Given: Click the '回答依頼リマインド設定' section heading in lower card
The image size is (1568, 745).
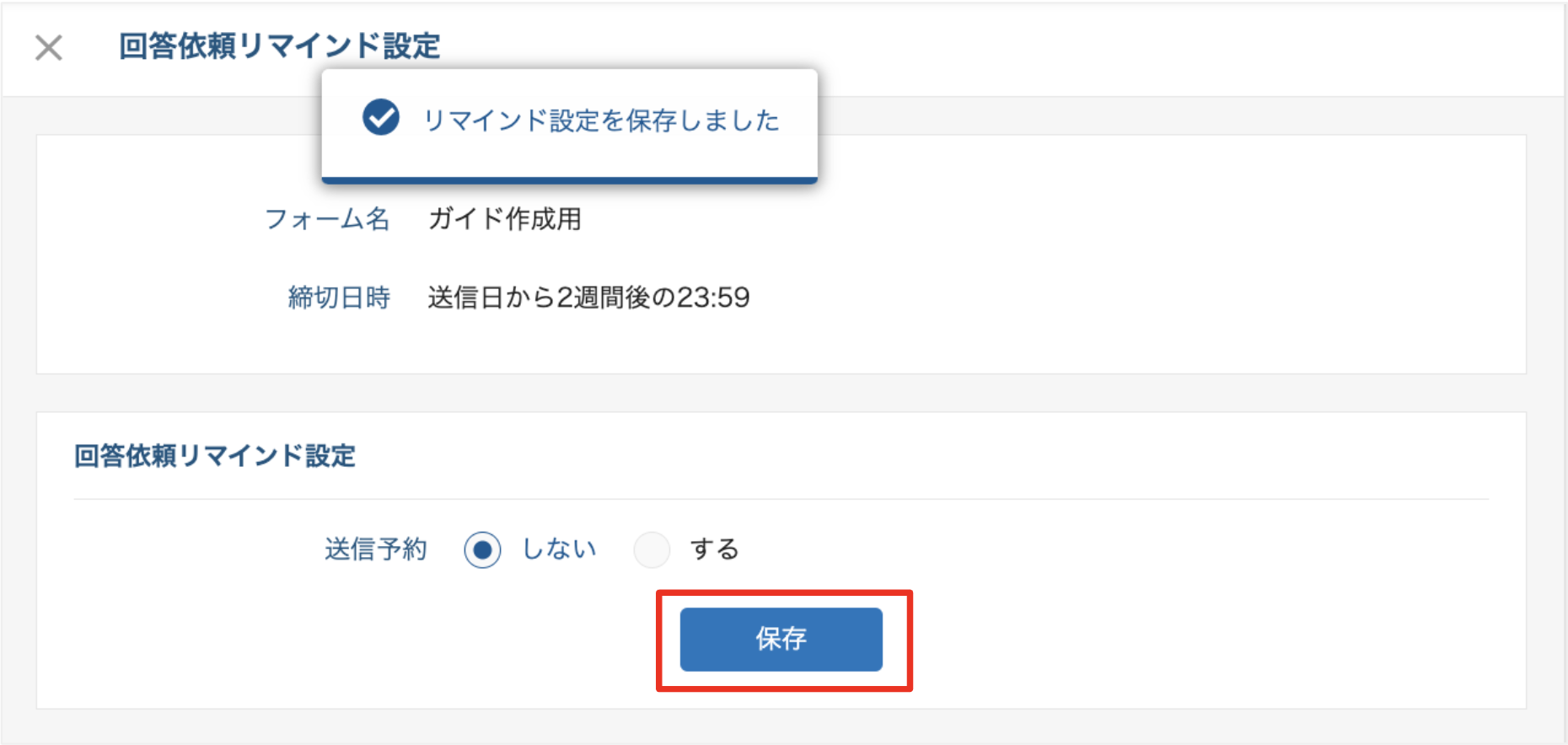Looking at the screenshot, I should (215, 456).
